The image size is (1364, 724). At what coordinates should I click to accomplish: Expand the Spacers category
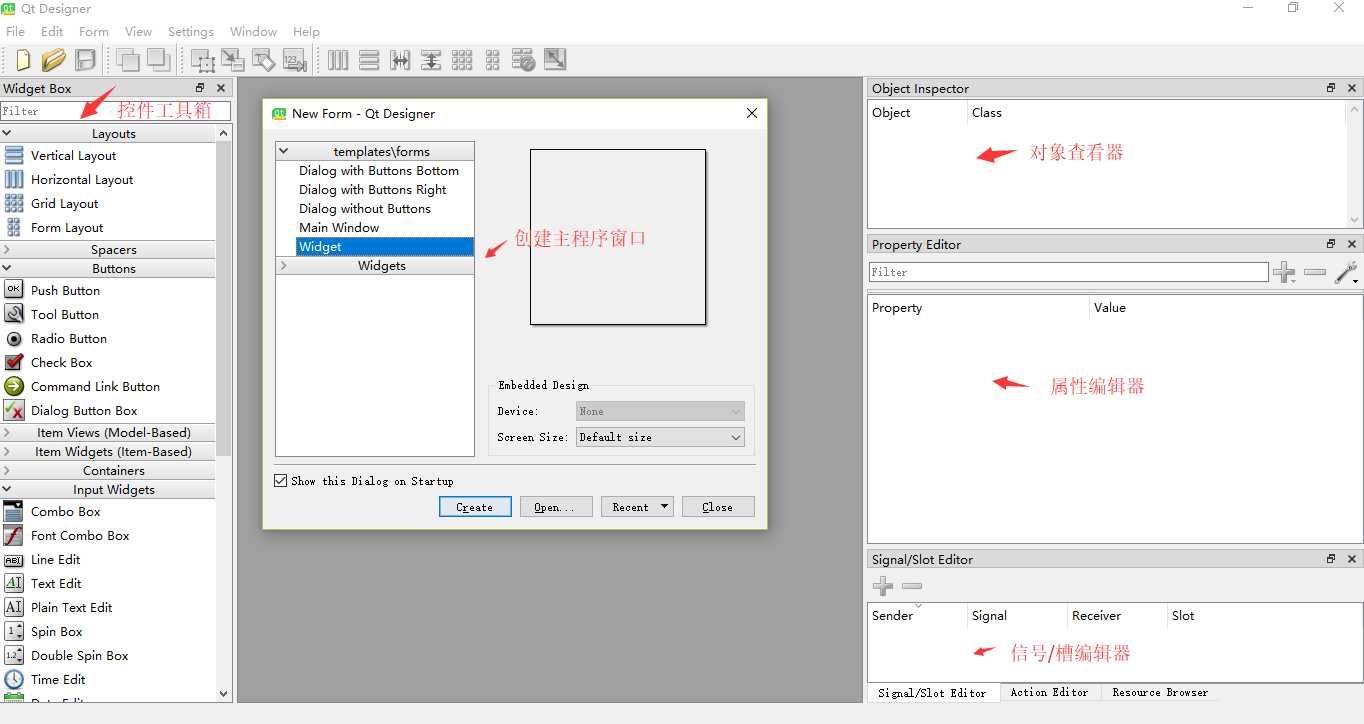click(8, 249)
